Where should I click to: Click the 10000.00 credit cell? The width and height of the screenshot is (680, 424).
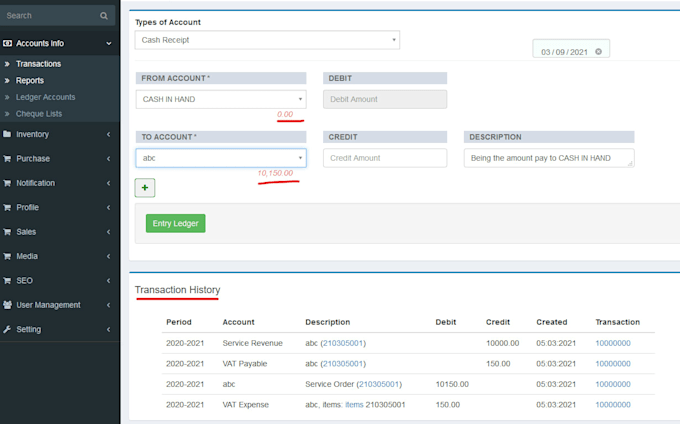pyautogui.click(x=502, y=343)
